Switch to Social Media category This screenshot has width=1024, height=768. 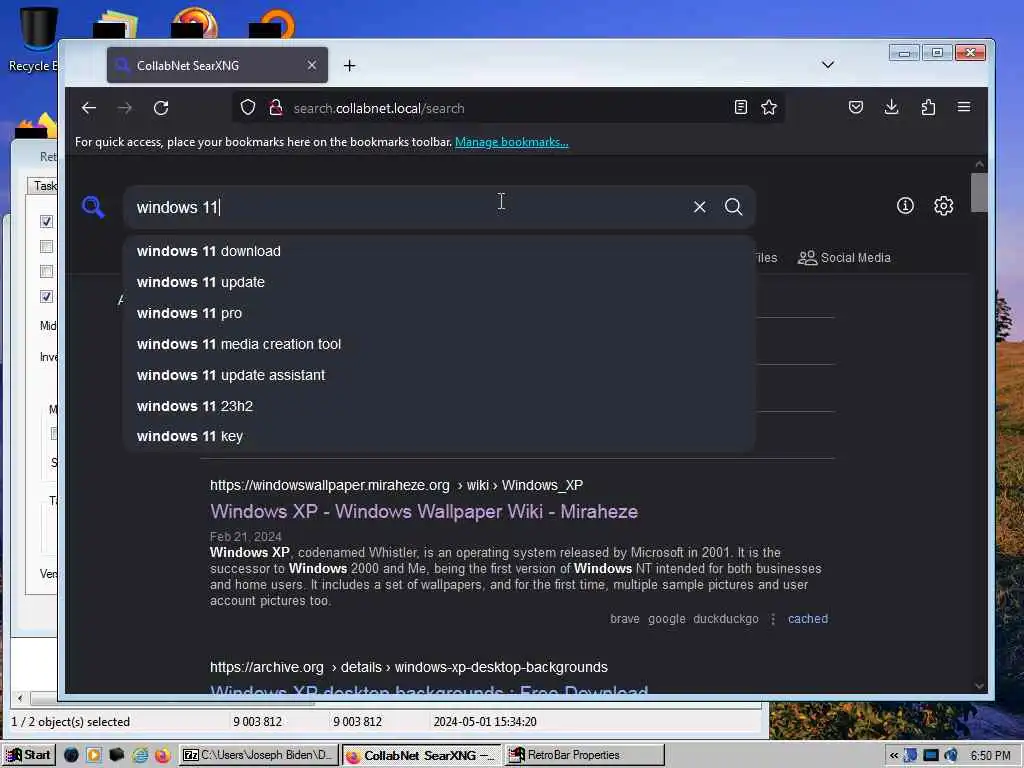(844, 258)
